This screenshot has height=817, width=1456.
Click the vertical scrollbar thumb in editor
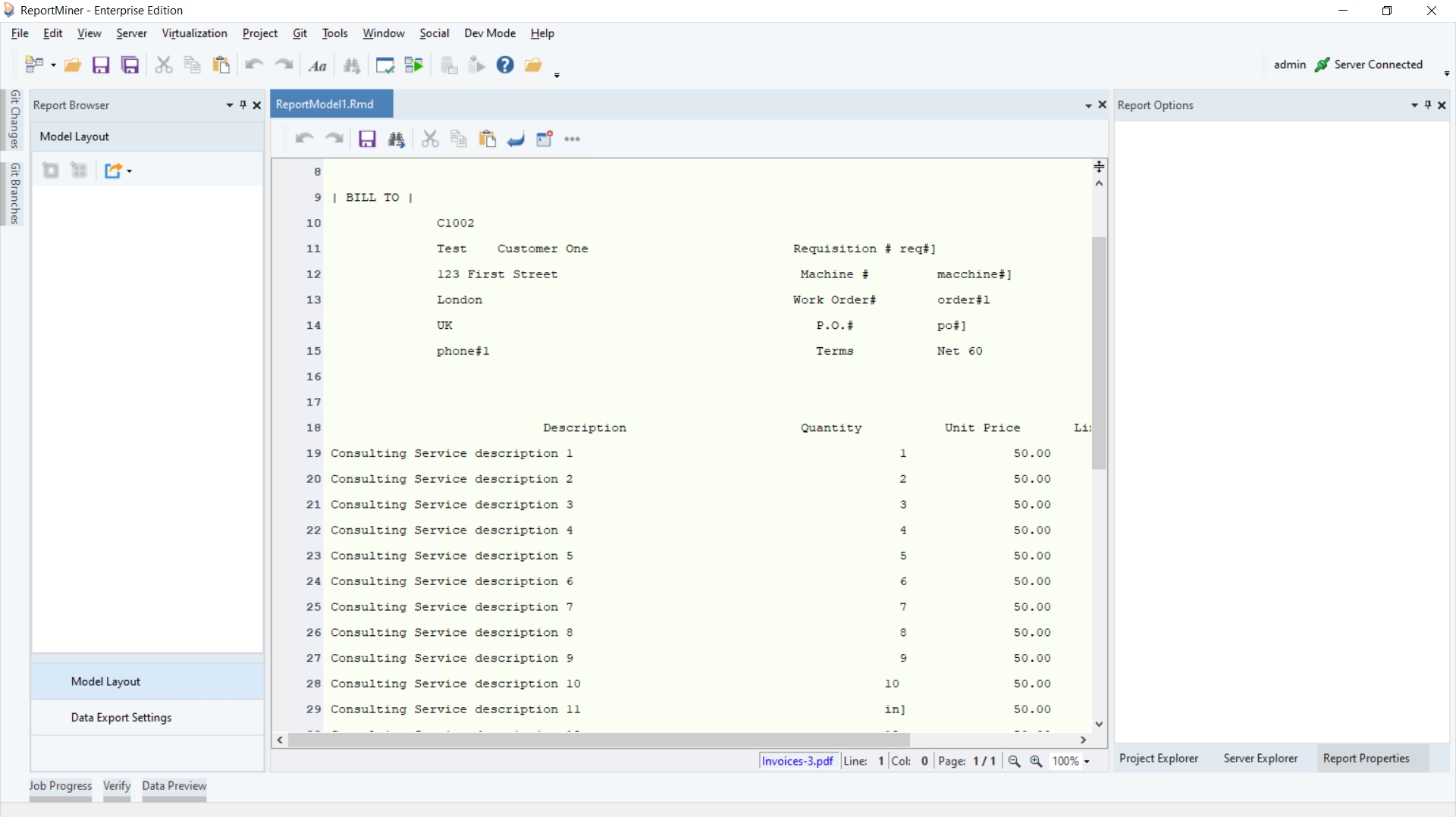pos(1099,352)
